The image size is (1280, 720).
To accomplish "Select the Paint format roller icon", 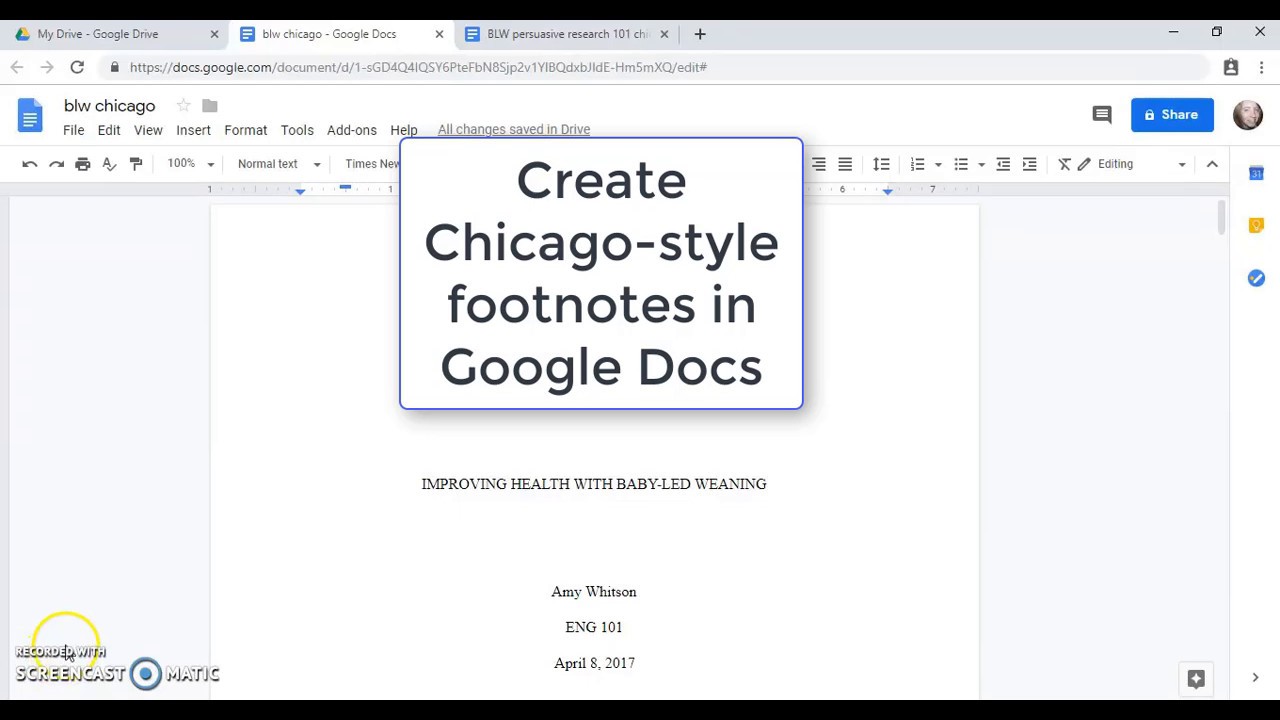I will coord(136,164).
